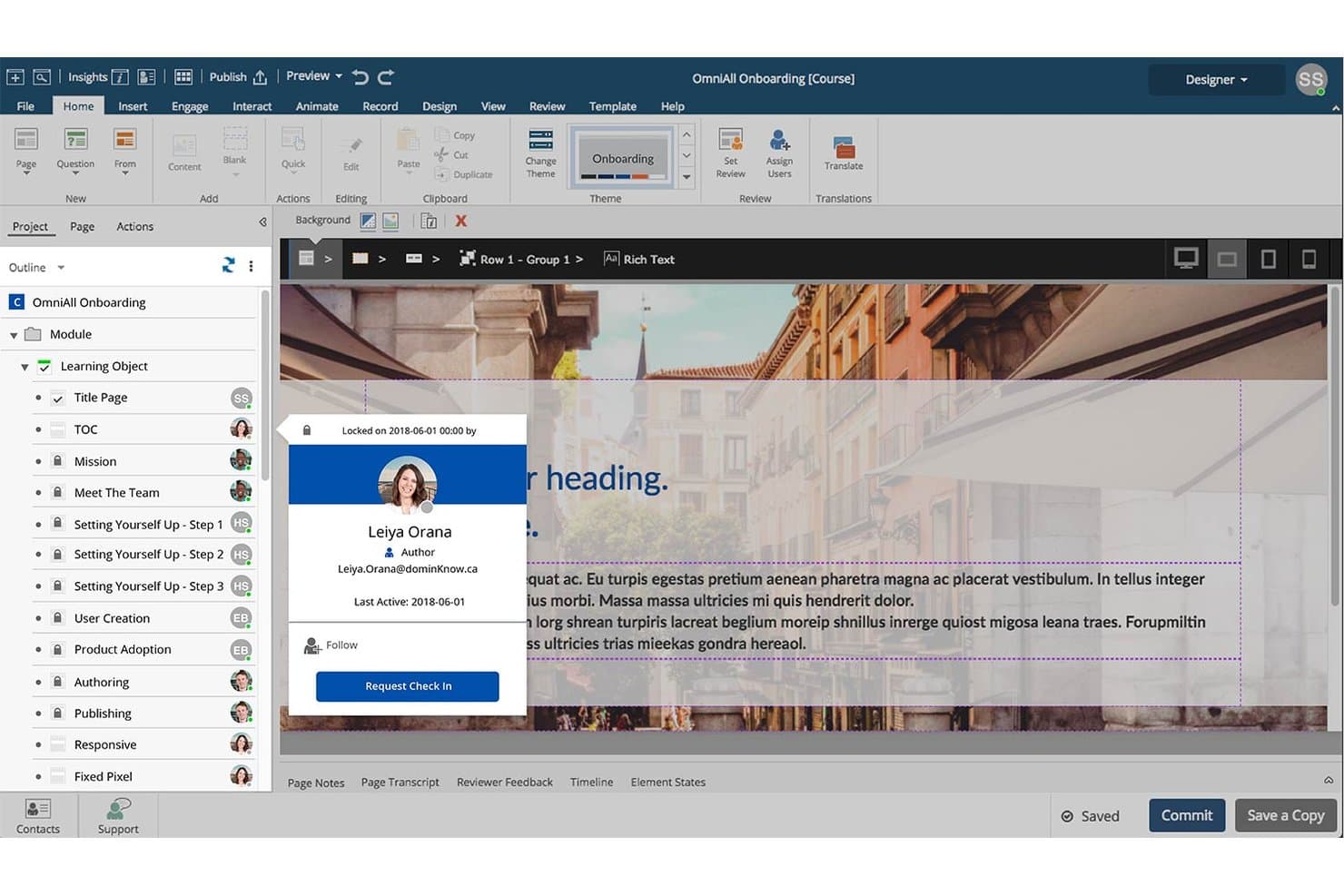The image size is (1344, 896).
Task: Delete background with the red X icon
Action: click(x=461, y=221)
